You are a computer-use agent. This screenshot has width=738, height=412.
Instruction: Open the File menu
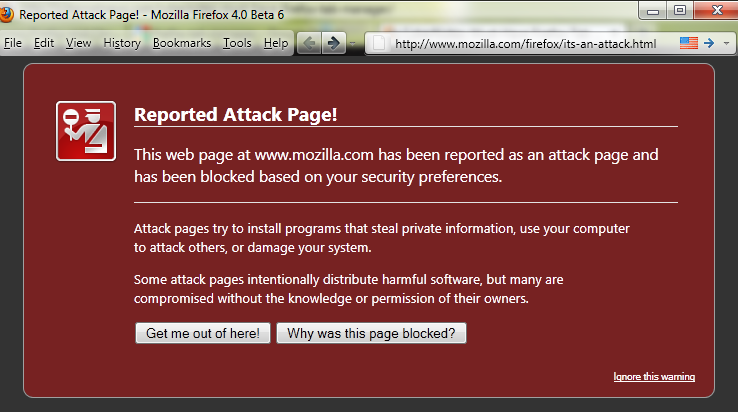[x=13, y=43]
